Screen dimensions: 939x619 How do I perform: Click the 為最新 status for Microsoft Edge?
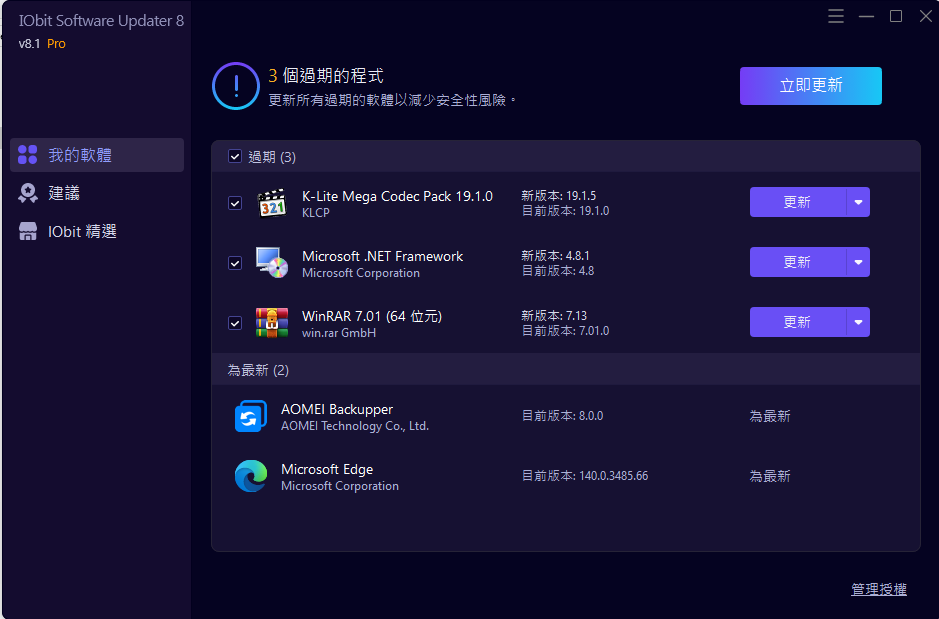click(770, 476)
